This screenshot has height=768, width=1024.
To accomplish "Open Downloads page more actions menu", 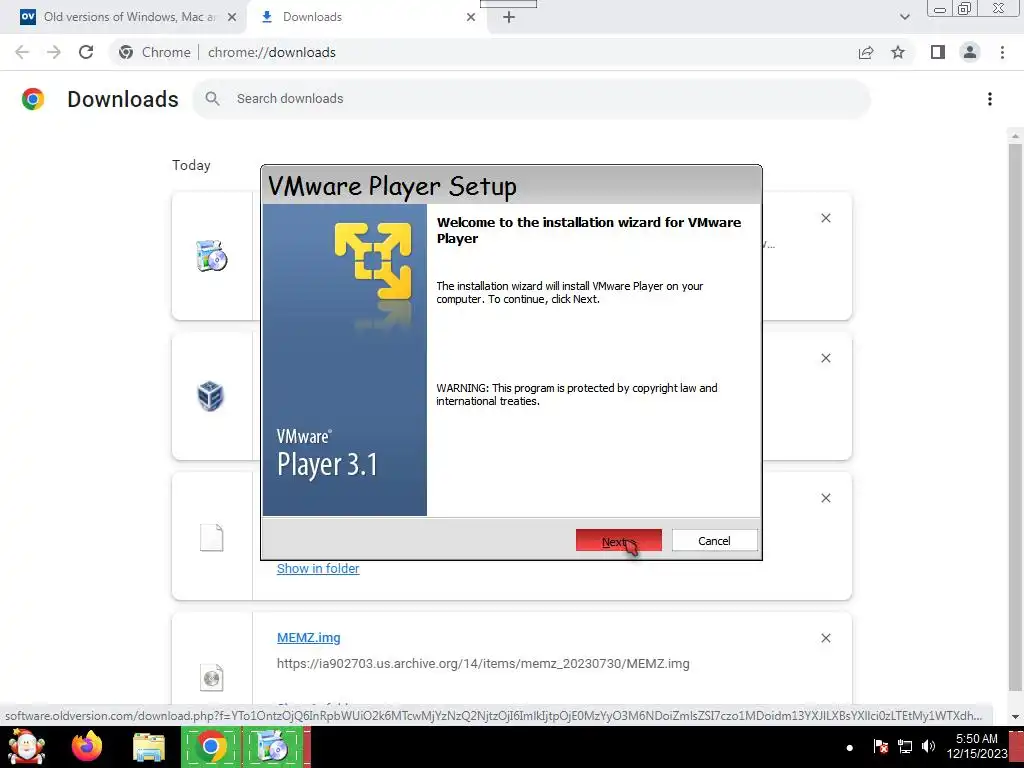I will pos(989,99).
